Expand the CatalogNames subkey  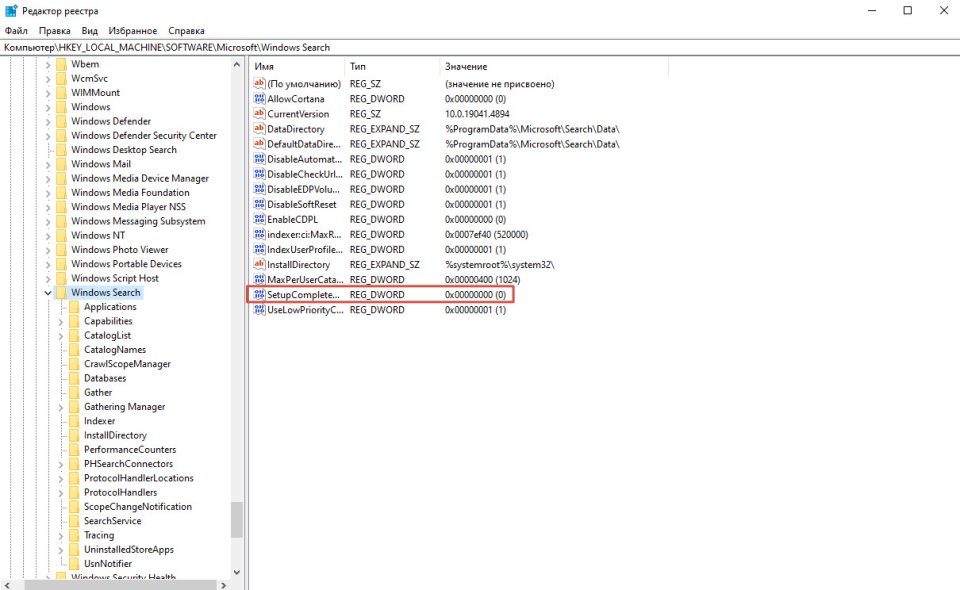tap(60, 350)
